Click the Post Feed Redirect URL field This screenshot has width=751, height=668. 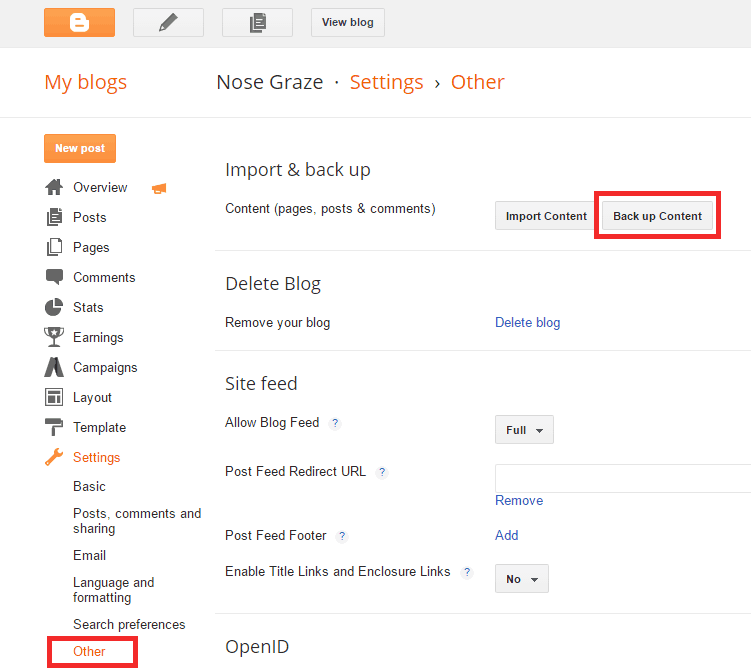(622, 478)
